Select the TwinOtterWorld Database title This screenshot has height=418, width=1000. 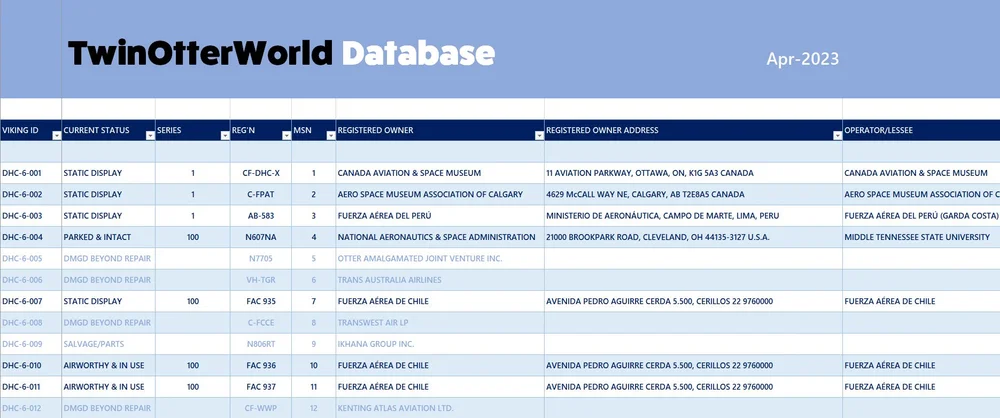[281, 53]
